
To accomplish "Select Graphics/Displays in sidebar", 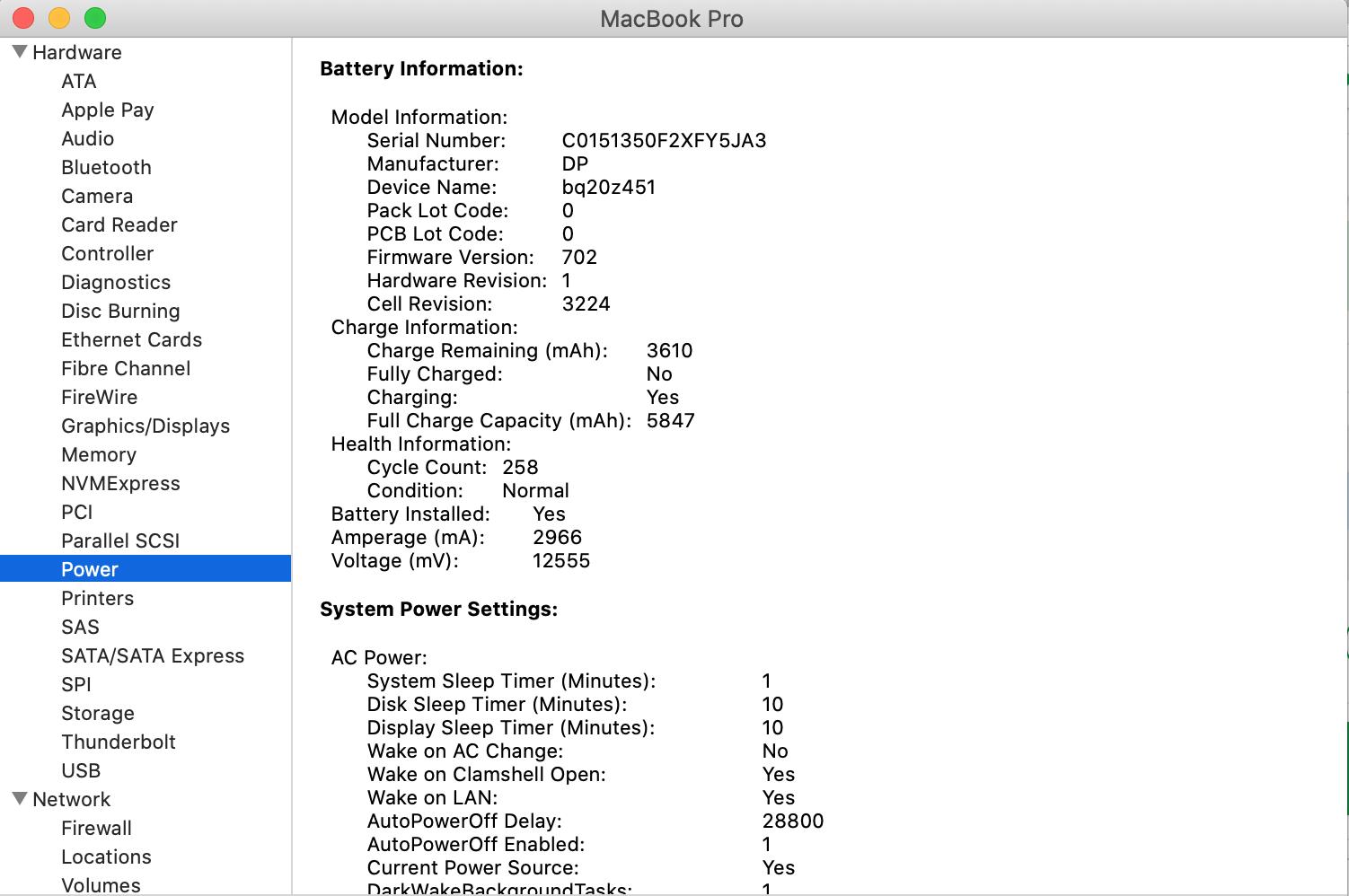I will [145, 426].
